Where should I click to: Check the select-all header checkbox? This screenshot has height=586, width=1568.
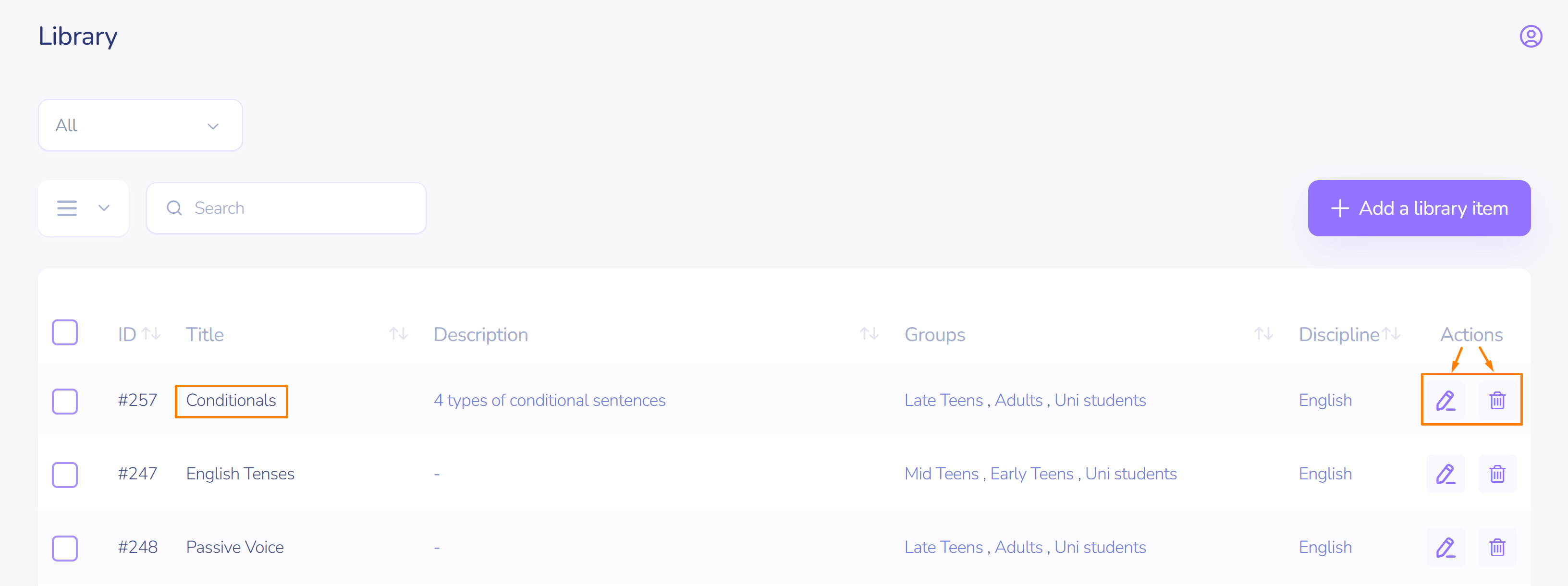click(64, 333)
